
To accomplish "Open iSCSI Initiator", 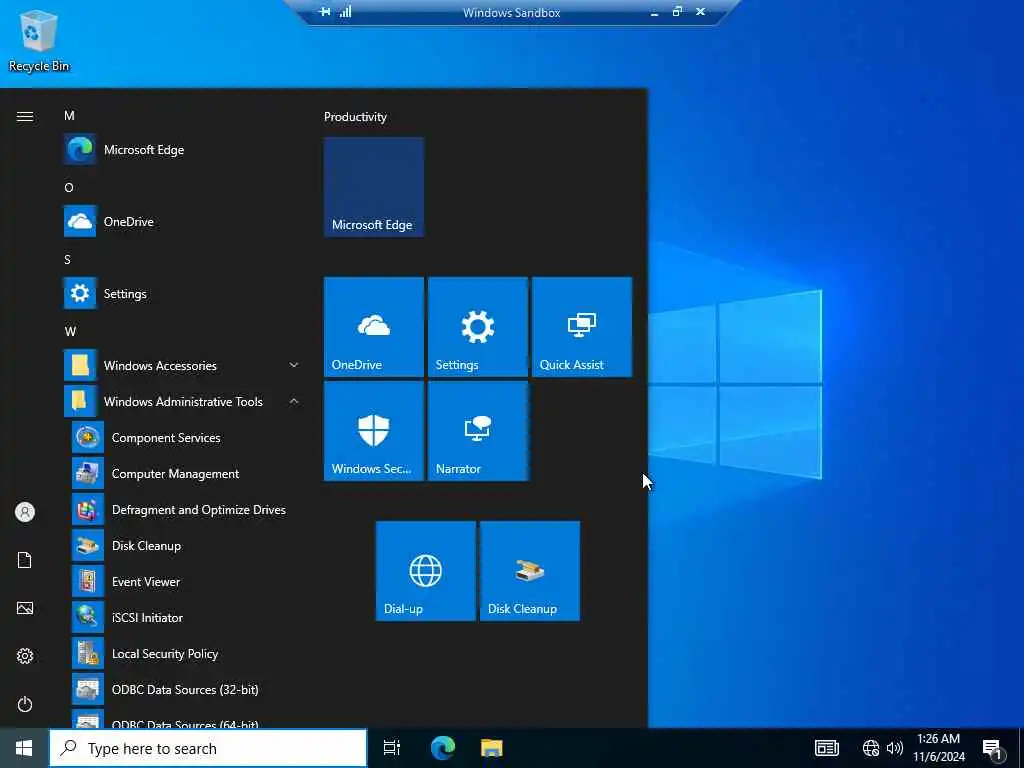I will pos(186,617).
